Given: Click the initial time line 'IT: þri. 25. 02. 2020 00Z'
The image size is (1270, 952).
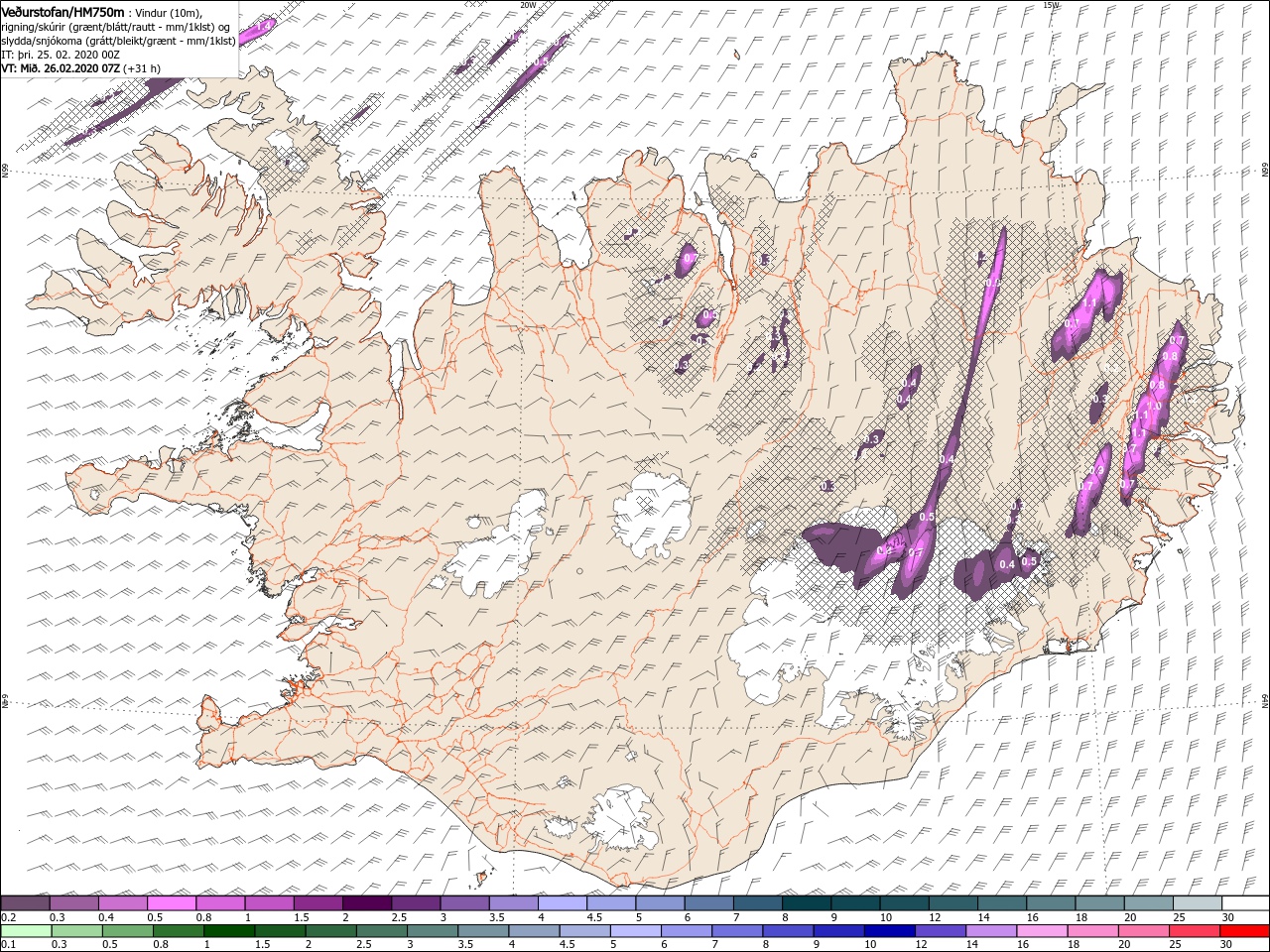Looking at the screenshot, I should (x=61, y=55).
